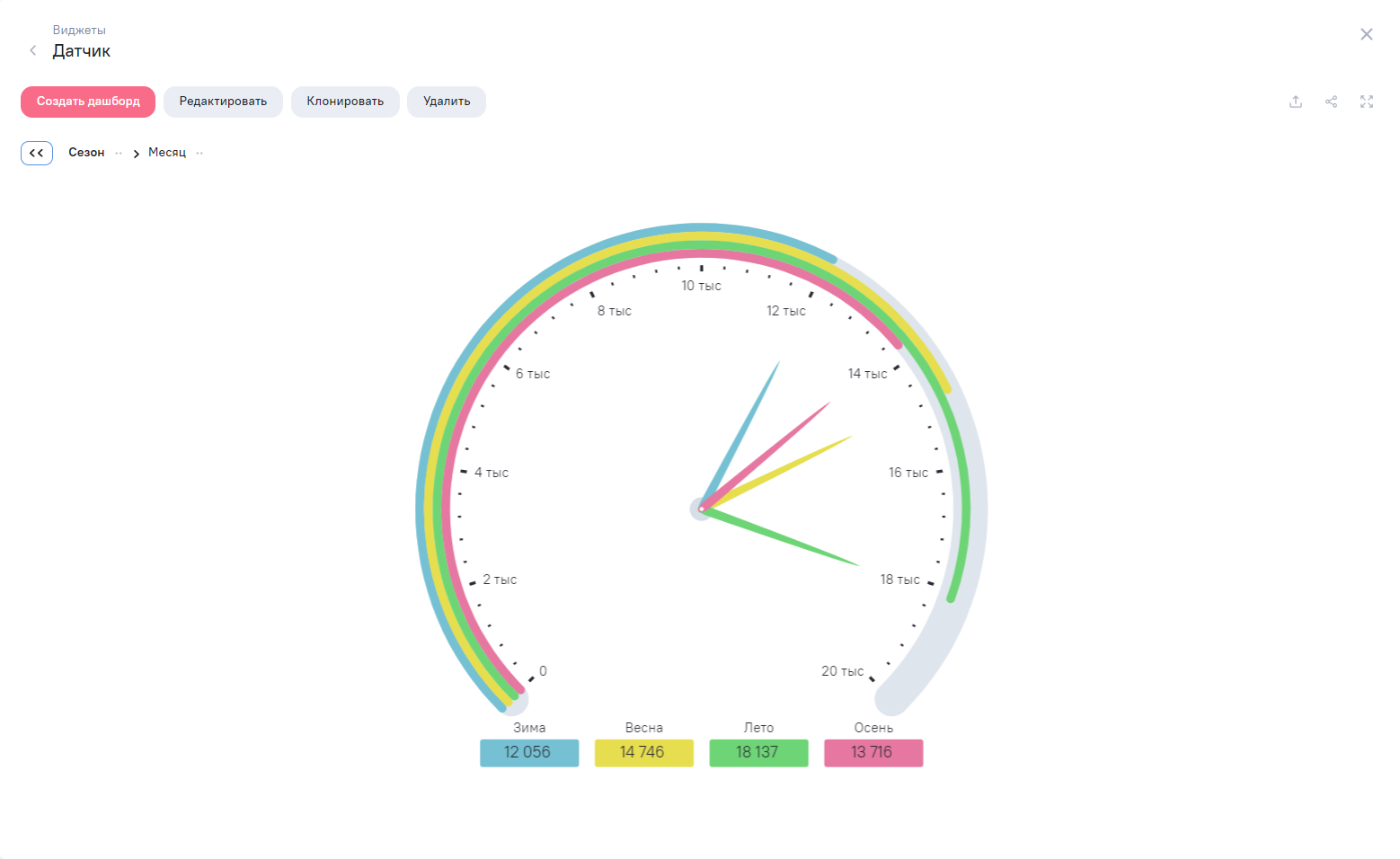Select the Сезон drill level

(x=86, y=153)
